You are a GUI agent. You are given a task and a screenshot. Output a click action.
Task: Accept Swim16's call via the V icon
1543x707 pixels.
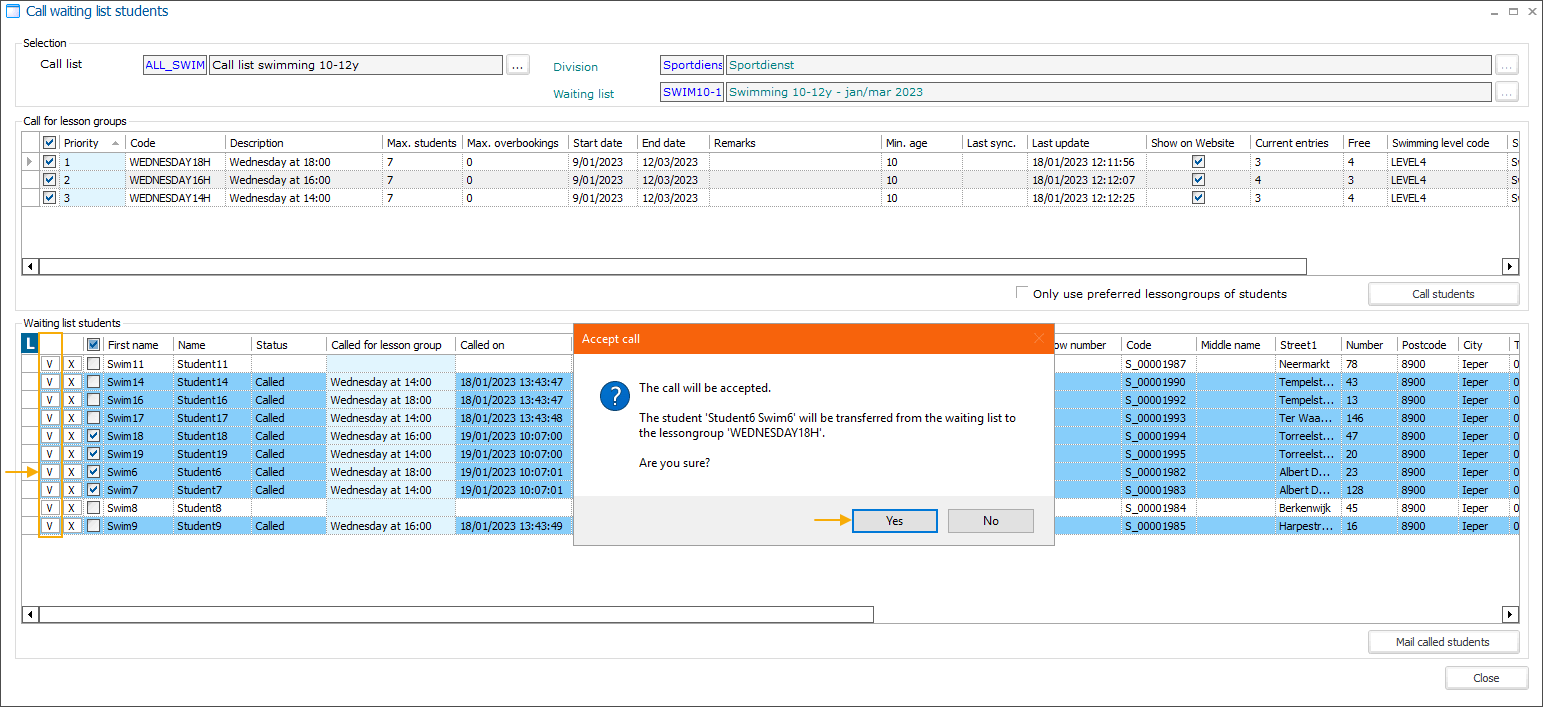(x=50, y=400)
